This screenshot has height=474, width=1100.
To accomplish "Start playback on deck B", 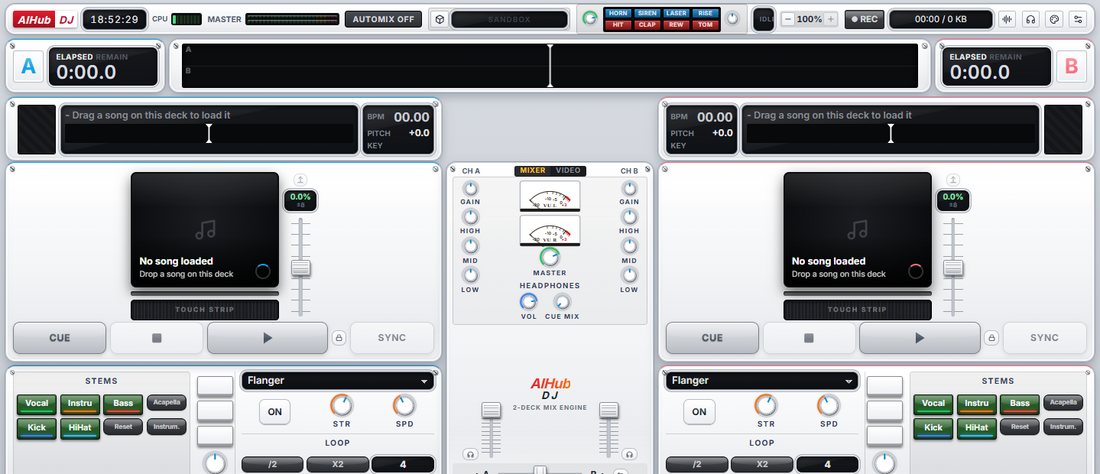I will [920, 338].
